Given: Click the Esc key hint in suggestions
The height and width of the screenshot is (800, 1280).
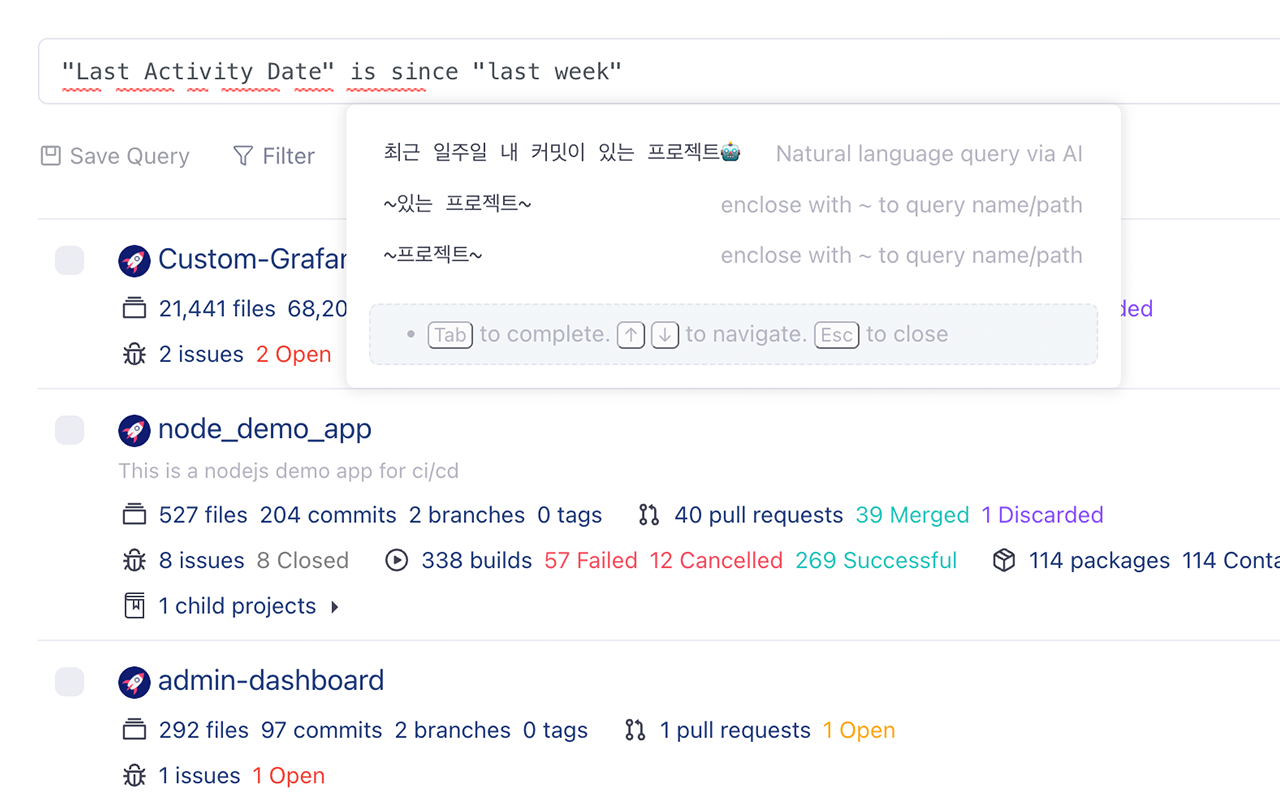Looking at the screenshot, I should [837, 335].
